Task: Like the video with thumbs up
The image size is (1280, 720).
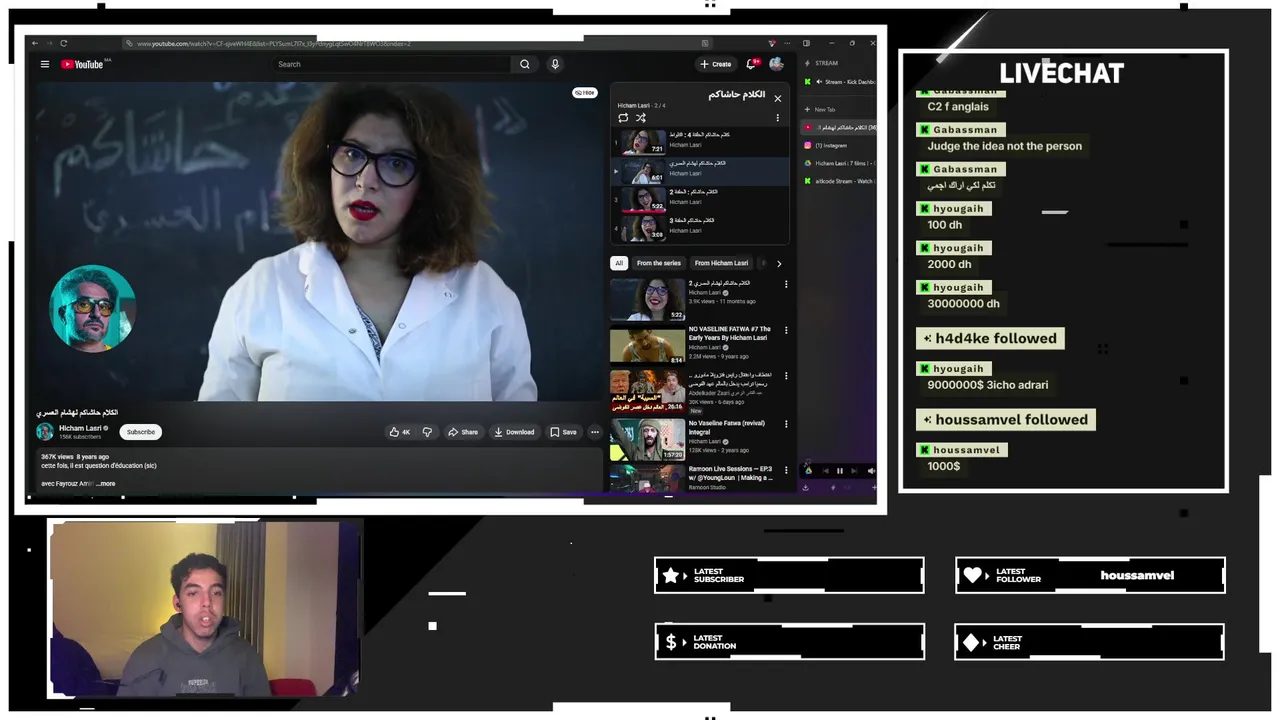Action: [x=399, y=432]
